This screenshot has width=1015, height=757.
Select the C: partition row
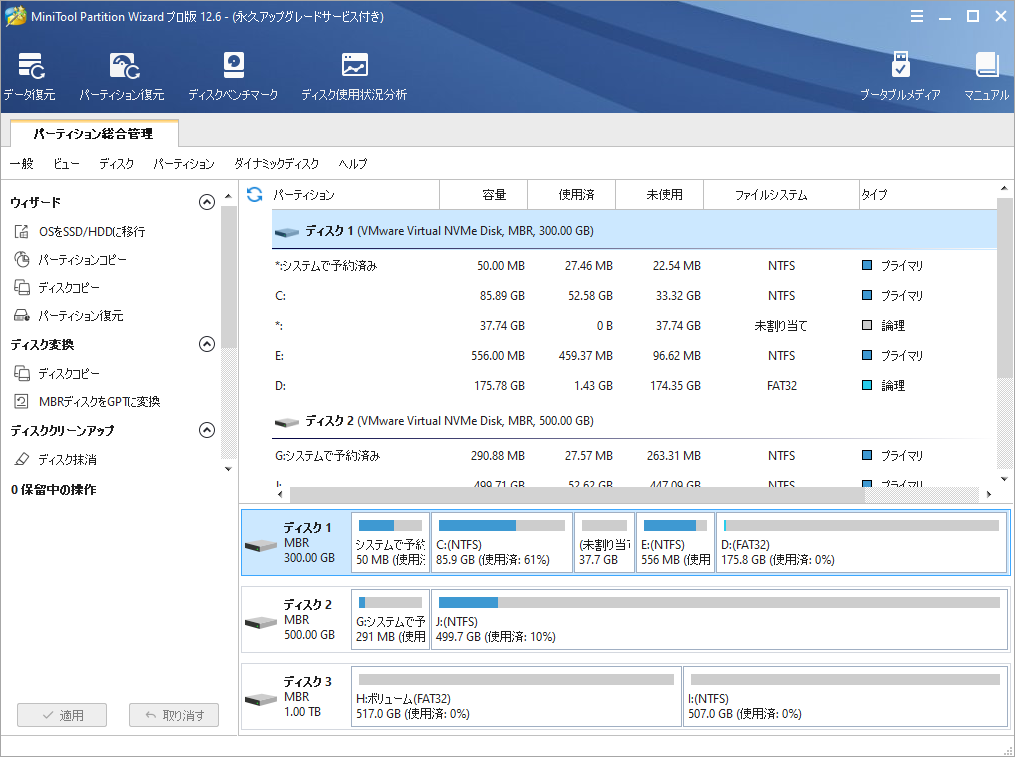pos(634,295)
